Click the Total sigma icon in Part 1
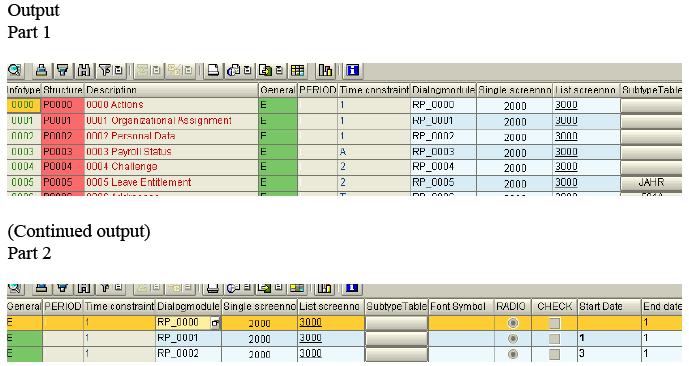689x366 pixels. [x=142, y=70]
